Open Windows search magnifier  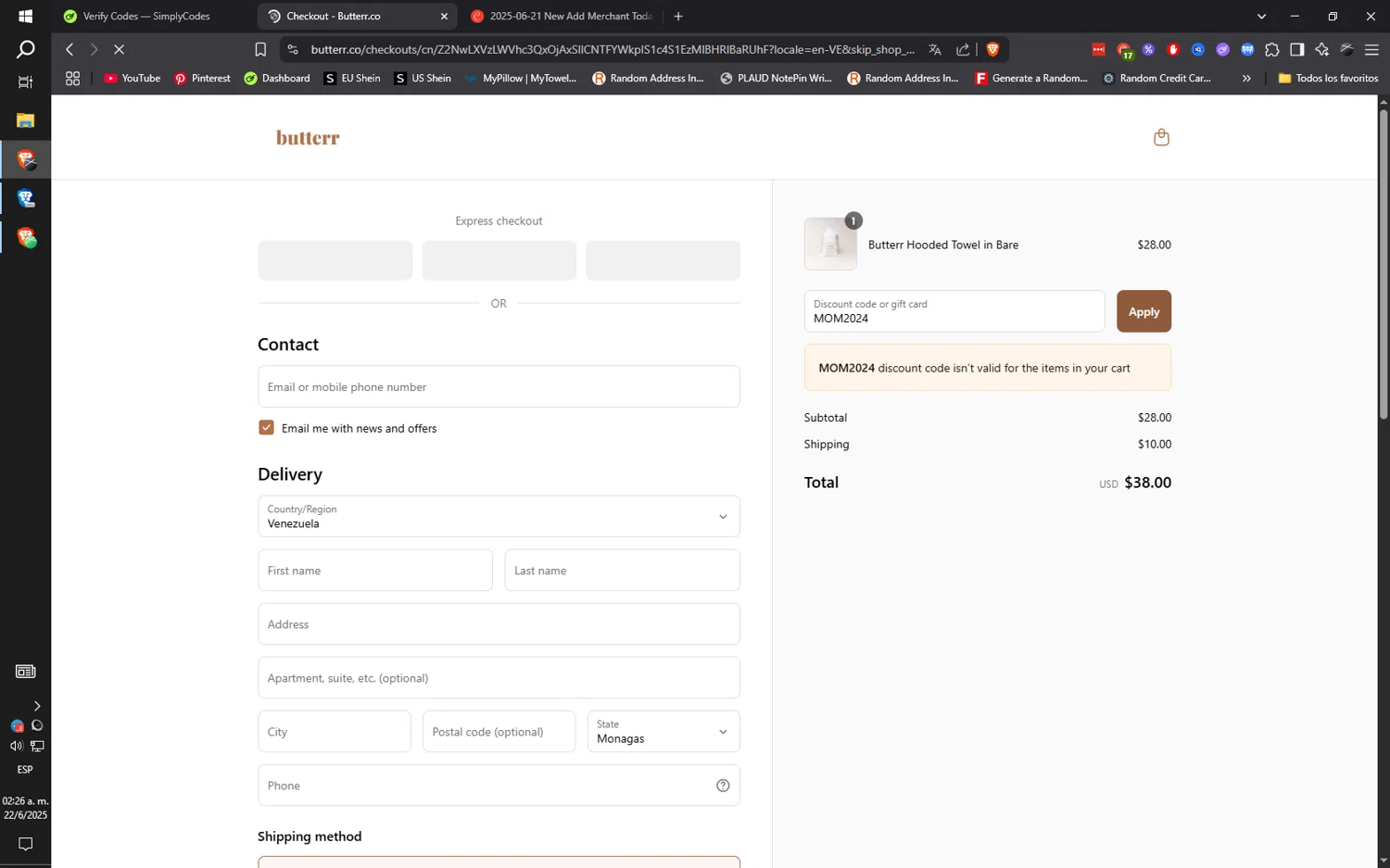point(25,49)
